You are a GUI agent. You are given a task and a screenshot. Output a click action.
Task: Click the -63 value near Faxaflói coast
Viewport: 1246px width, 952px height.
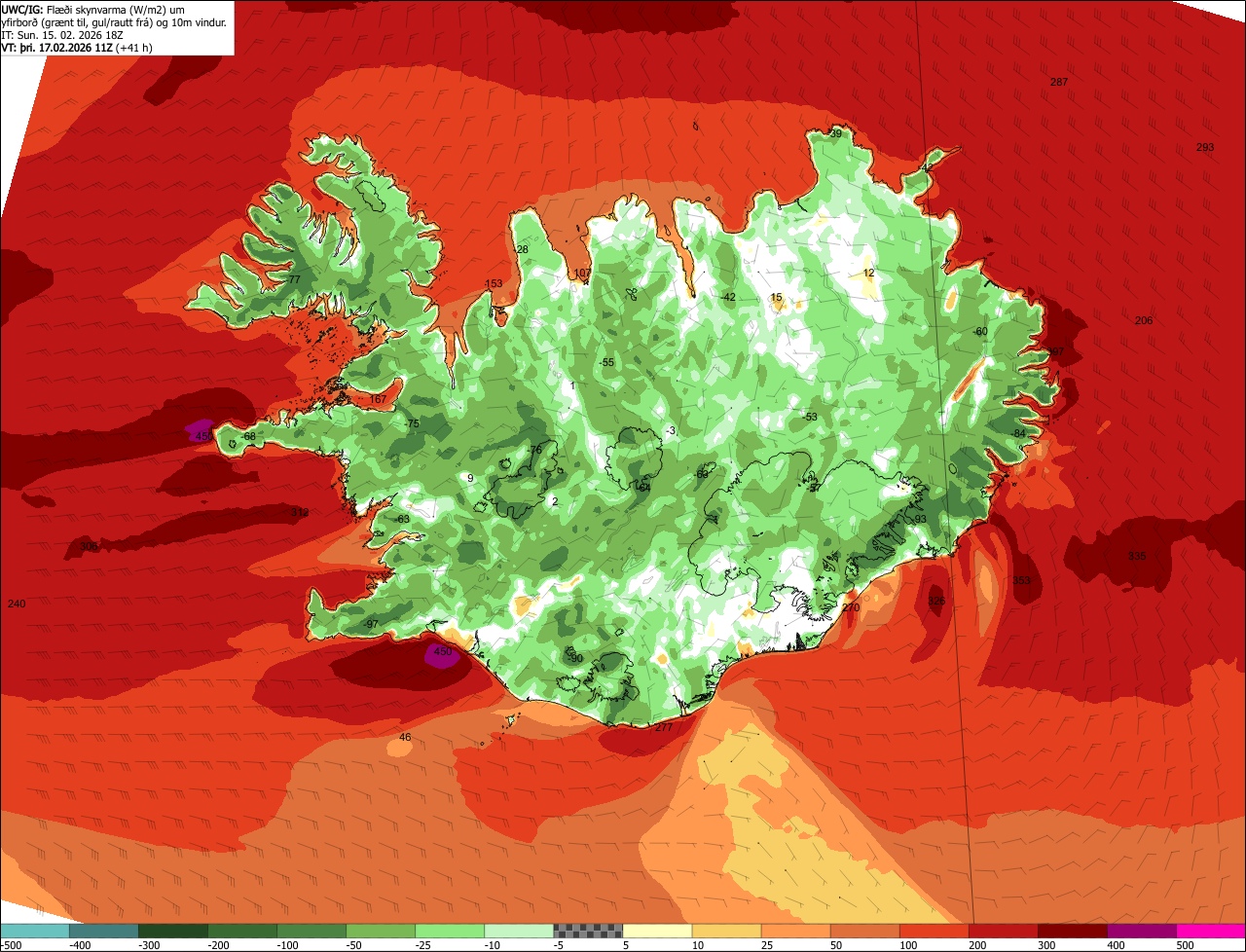[402, 519]
